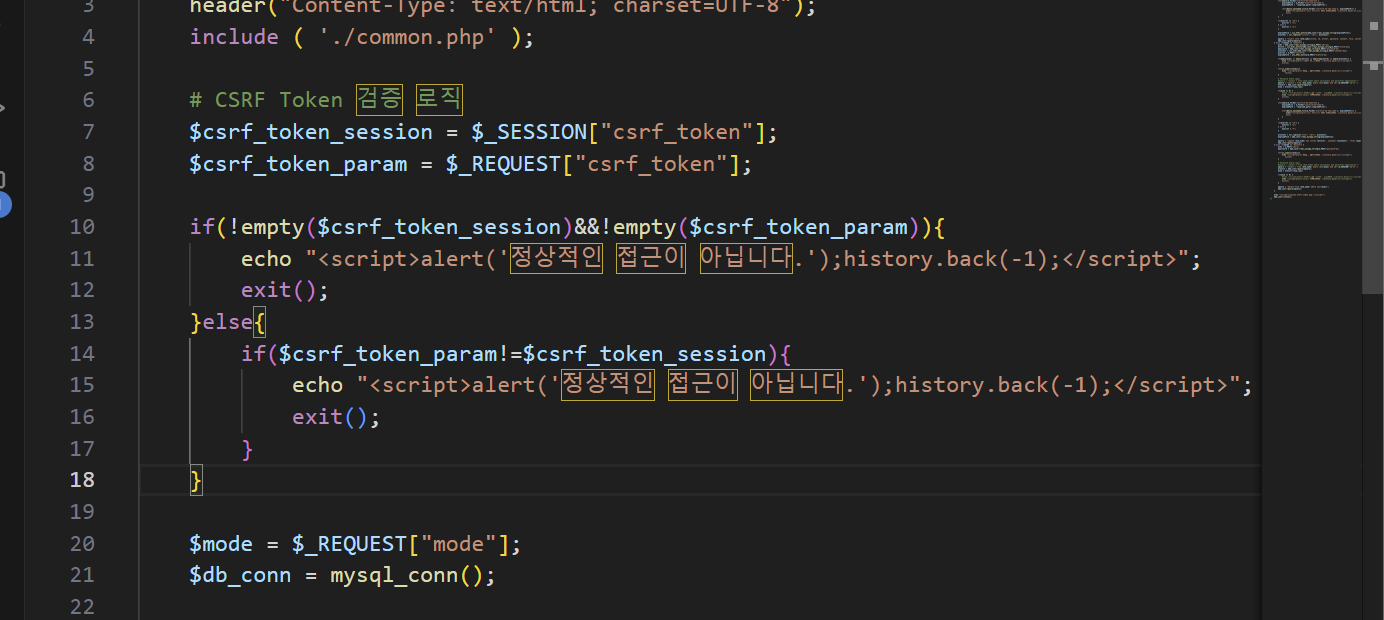Viewport: 1384px width, 620px height.
Task: Click line number 20 in the gutter
Action: pos(82,544)
